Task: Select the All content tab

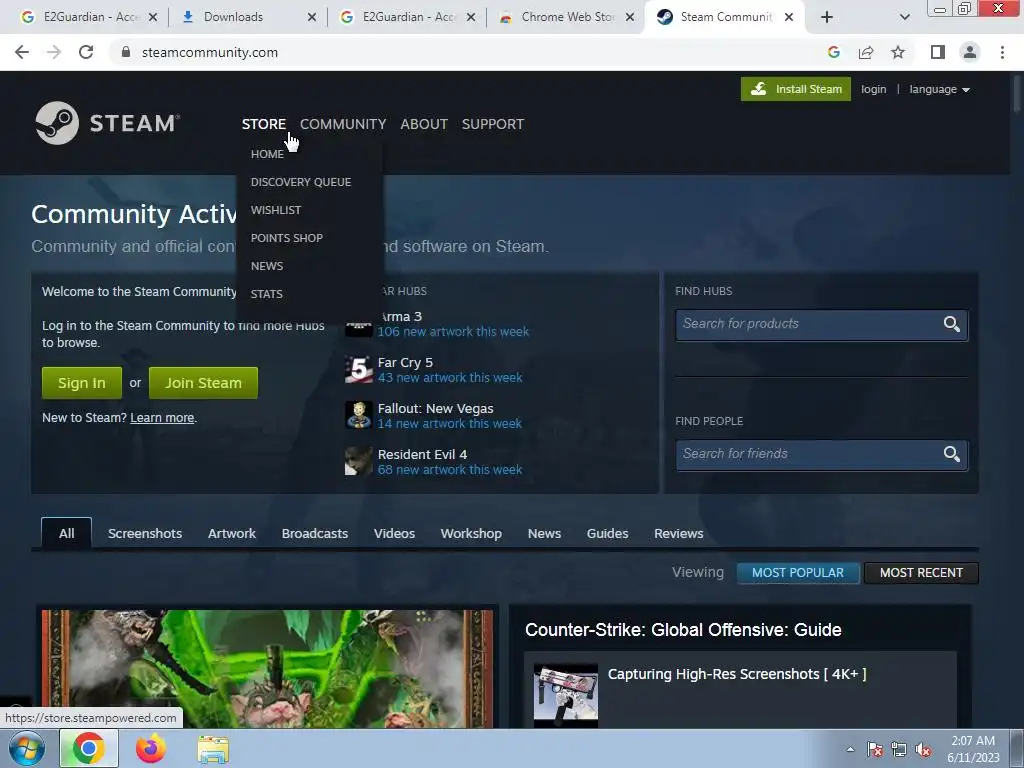Action: click(x=67, y=533)
